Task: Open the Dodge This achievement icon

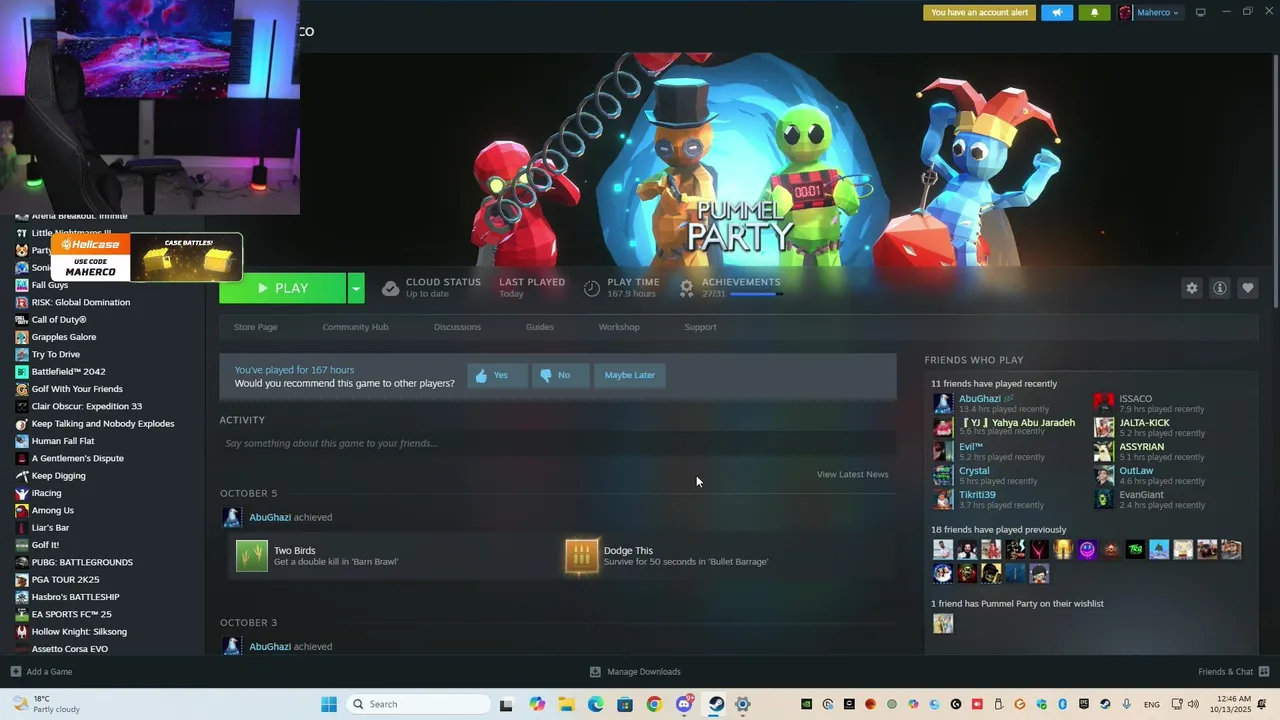Action: click(582, 556)
